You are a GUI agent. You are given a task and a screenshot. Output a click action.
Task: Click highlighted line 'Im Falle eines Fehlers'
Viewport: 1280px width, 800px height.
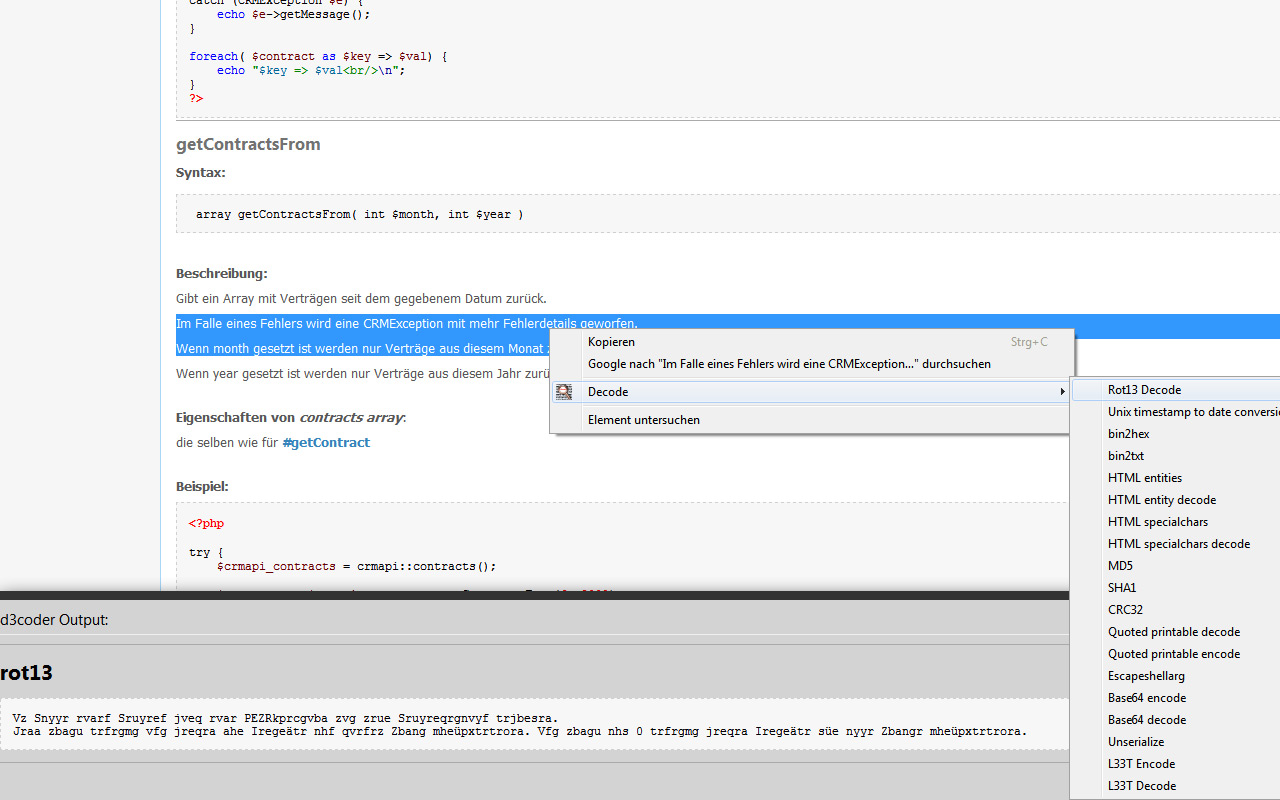[x=407, y=323]
